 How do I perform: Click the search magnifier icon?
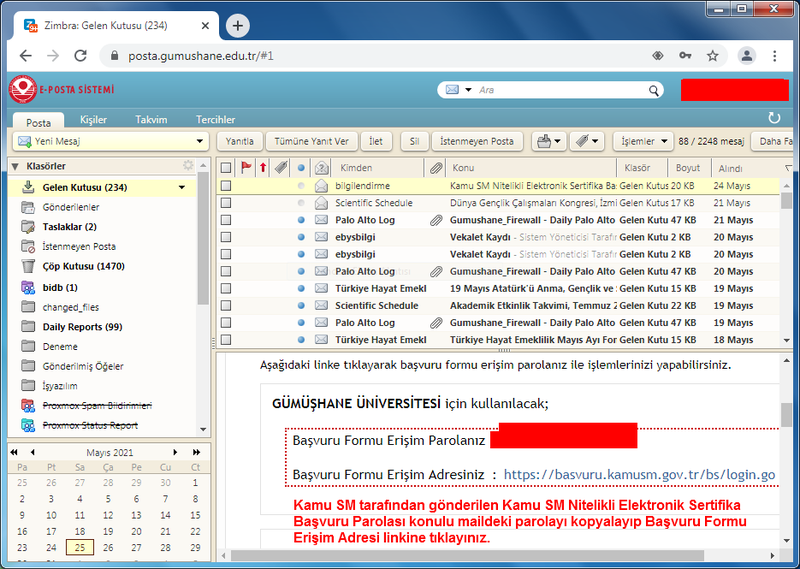[x=654, y=90]
